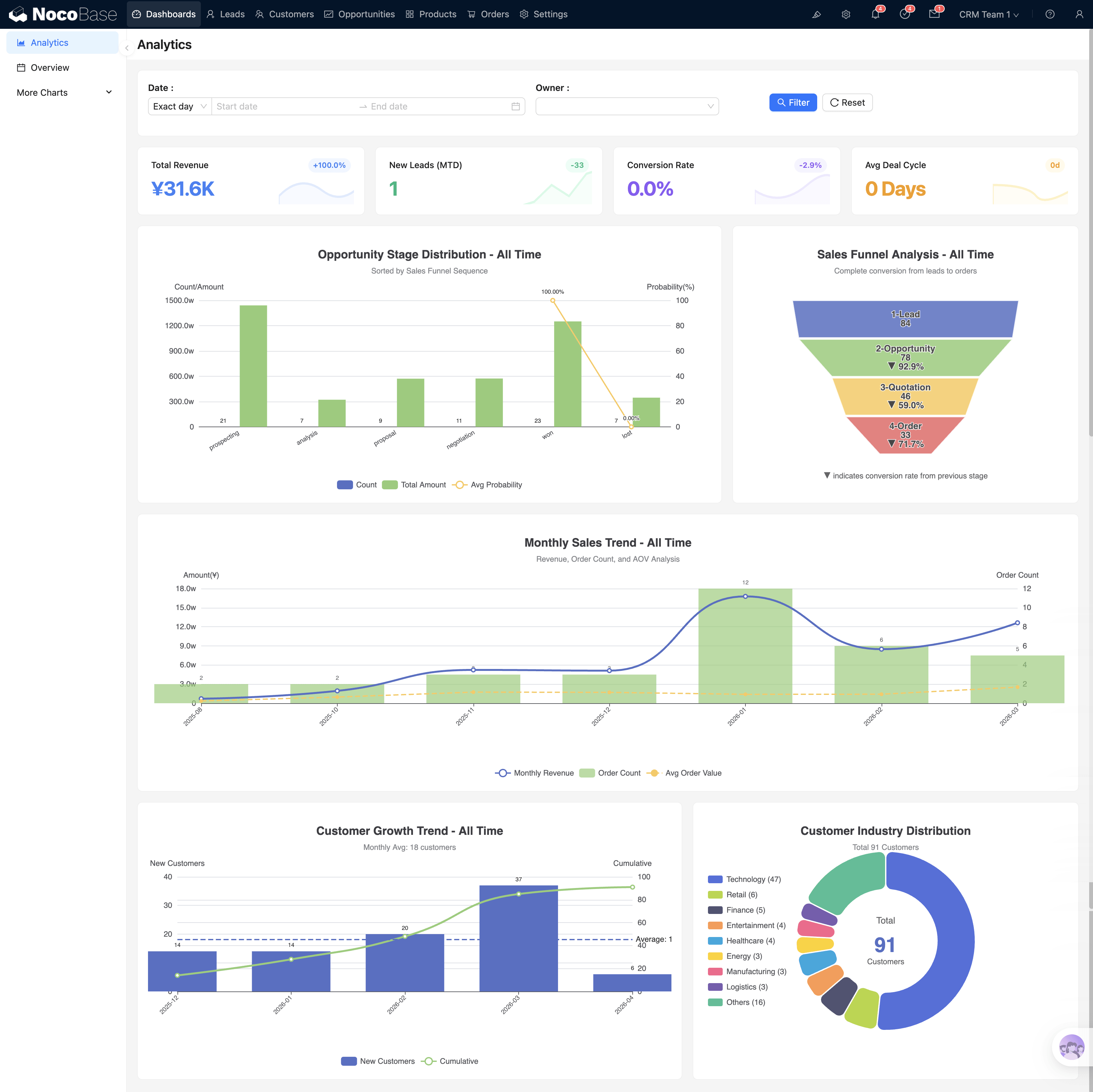Open the UI editor highlighter icon

point(816,15)
